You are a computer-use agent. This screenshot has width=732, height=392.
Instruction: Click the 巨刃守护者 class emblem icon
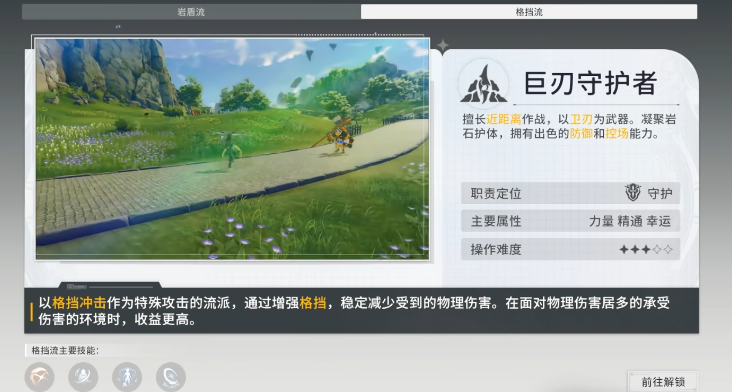coord(483,85)
